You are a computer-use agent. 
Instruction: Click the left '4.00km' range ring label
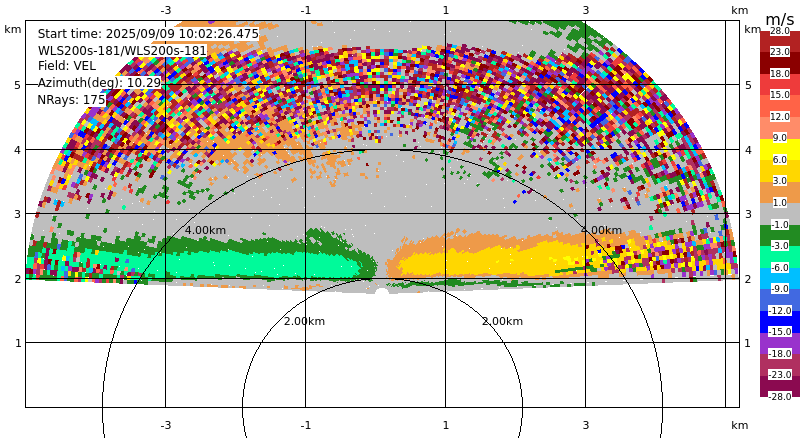click(205, 230)
